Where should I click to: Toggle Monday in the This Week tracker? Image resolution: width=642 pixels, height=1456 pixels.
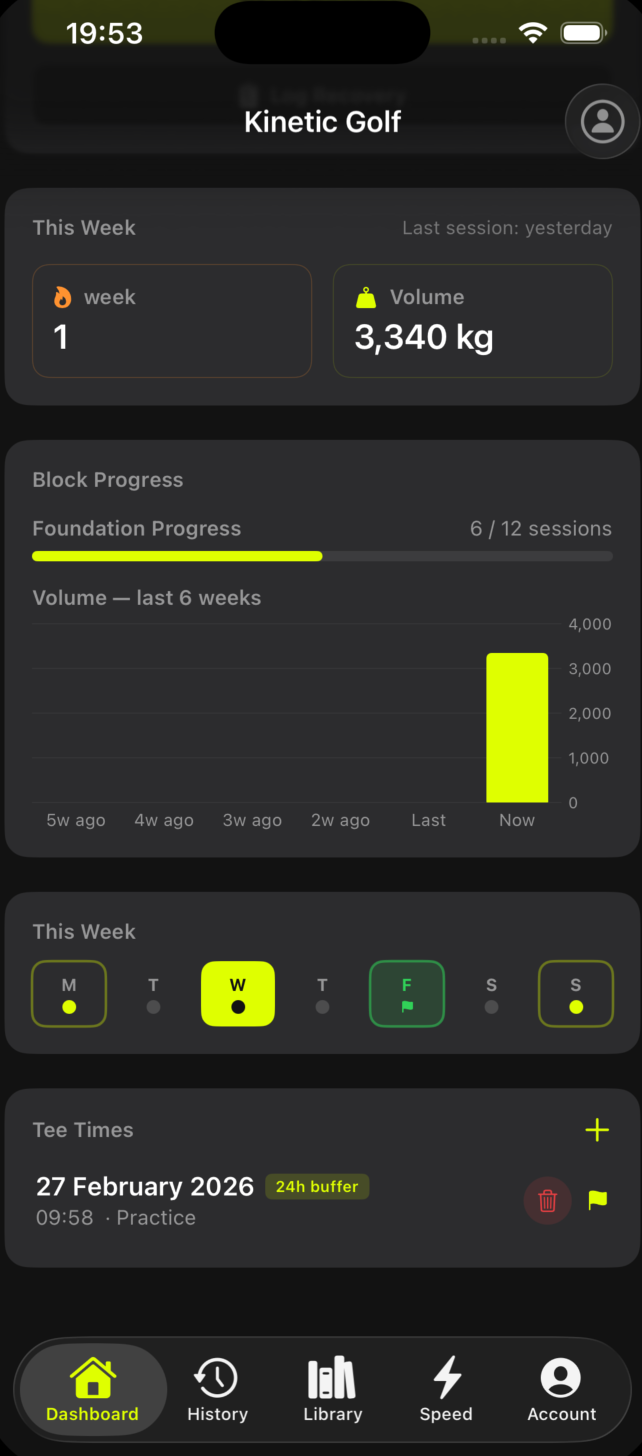coord(69,993)
